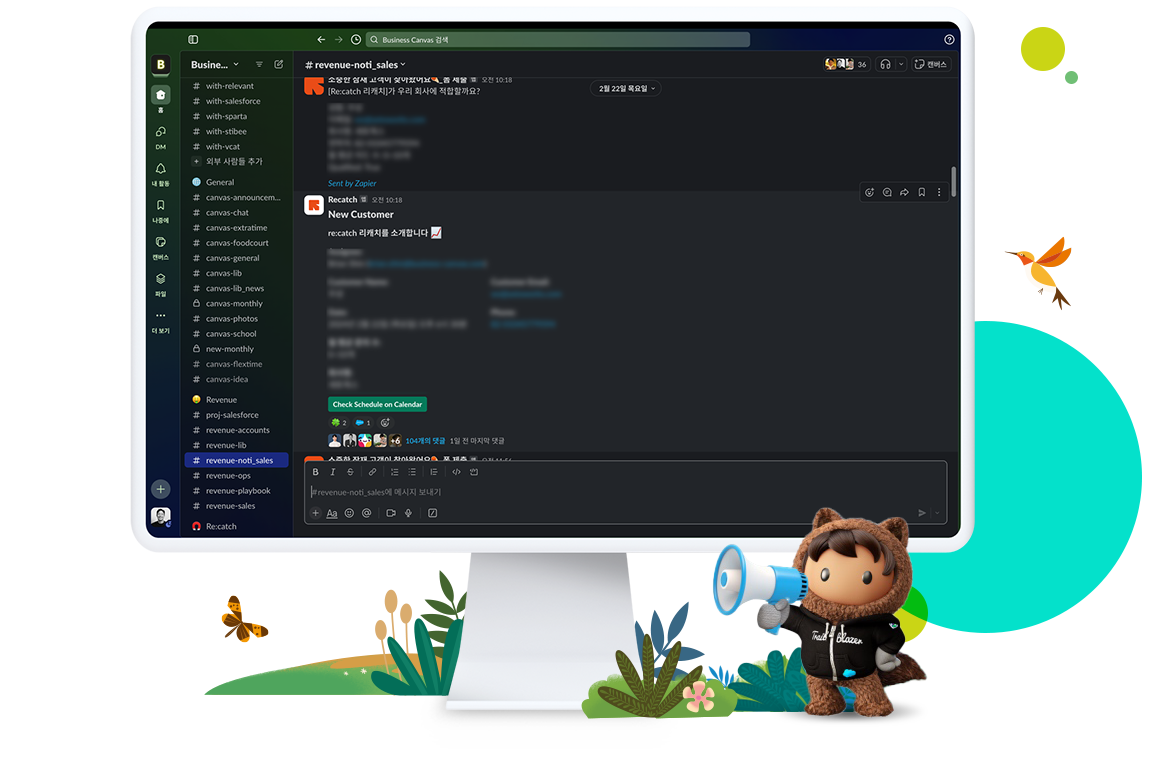
Task: Open the emoji picker in composer
Action: 349,514
